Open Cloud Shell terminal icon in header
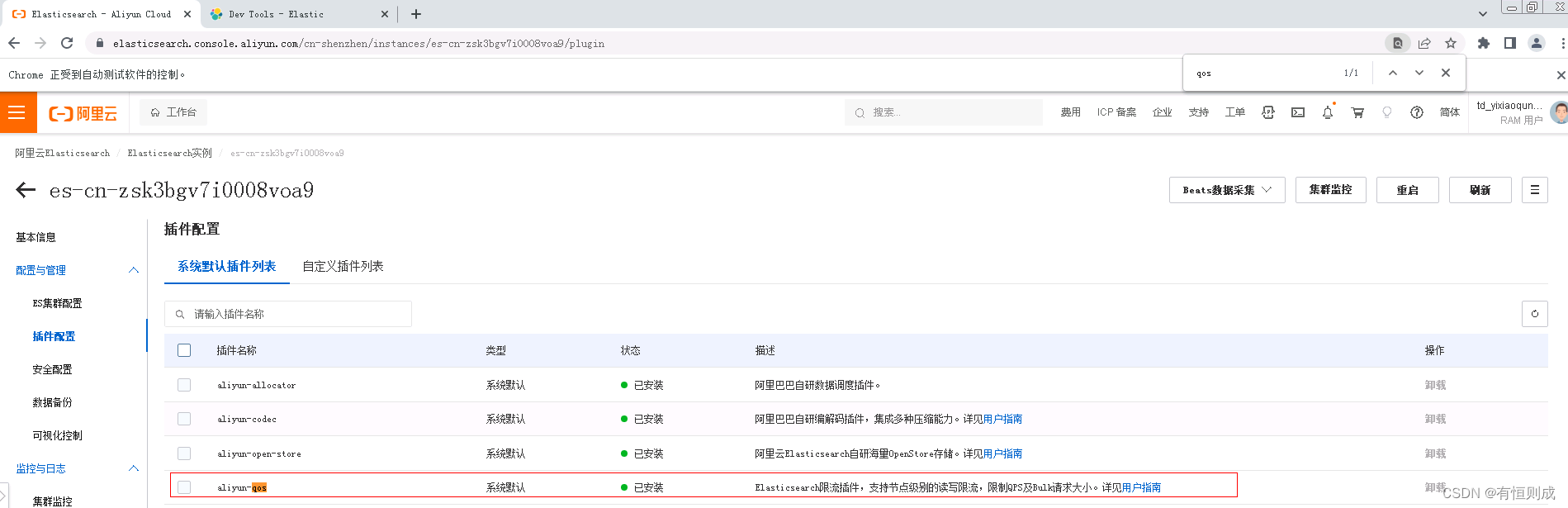The height and width of the screenshot is (508, 1568). pyautogui.click(x=1298, y=112)
